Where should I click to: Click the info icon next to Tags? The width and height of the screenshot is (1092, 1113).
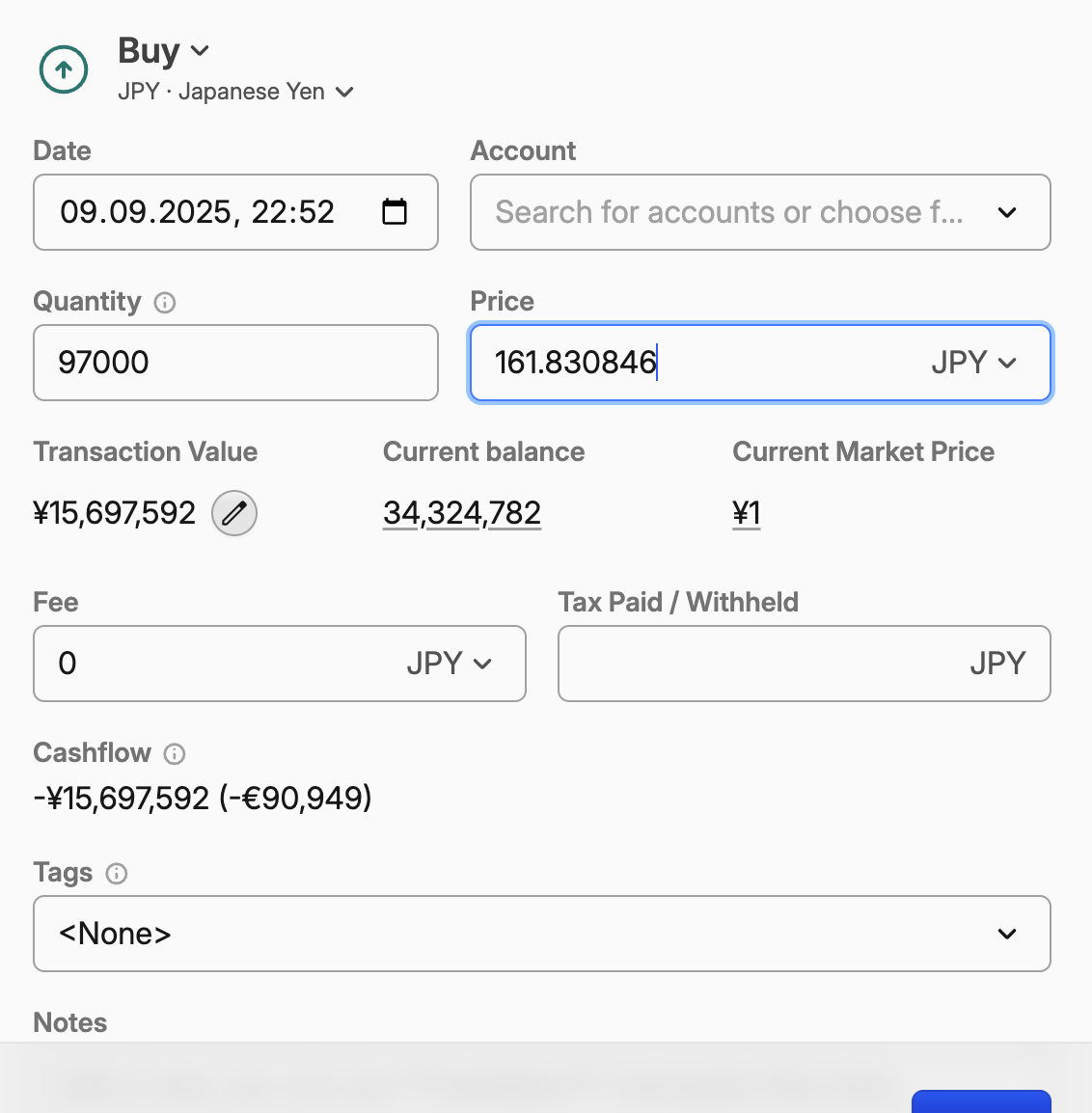pyautogui.click(x=117, y=874)
